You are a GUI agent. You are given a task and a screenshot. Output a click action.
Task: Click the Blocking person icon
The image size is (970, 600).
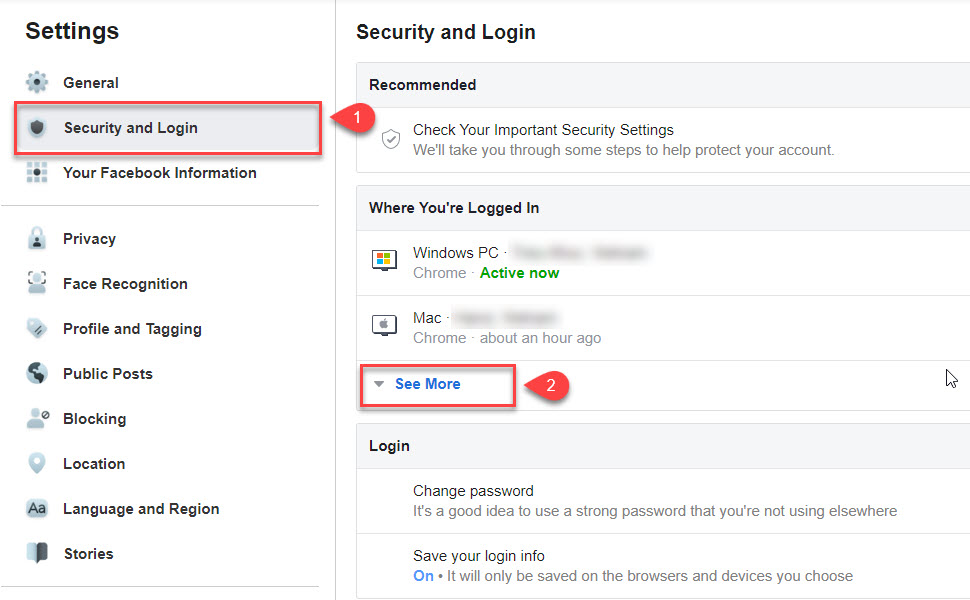(x=38, y=418)
